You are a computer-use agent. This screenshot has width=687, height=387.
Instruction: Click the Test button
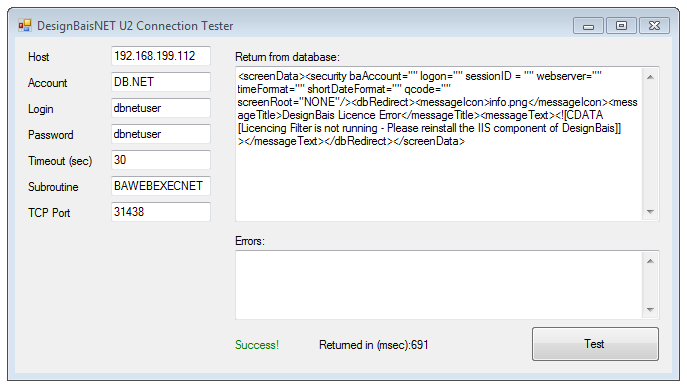[595, 344]
